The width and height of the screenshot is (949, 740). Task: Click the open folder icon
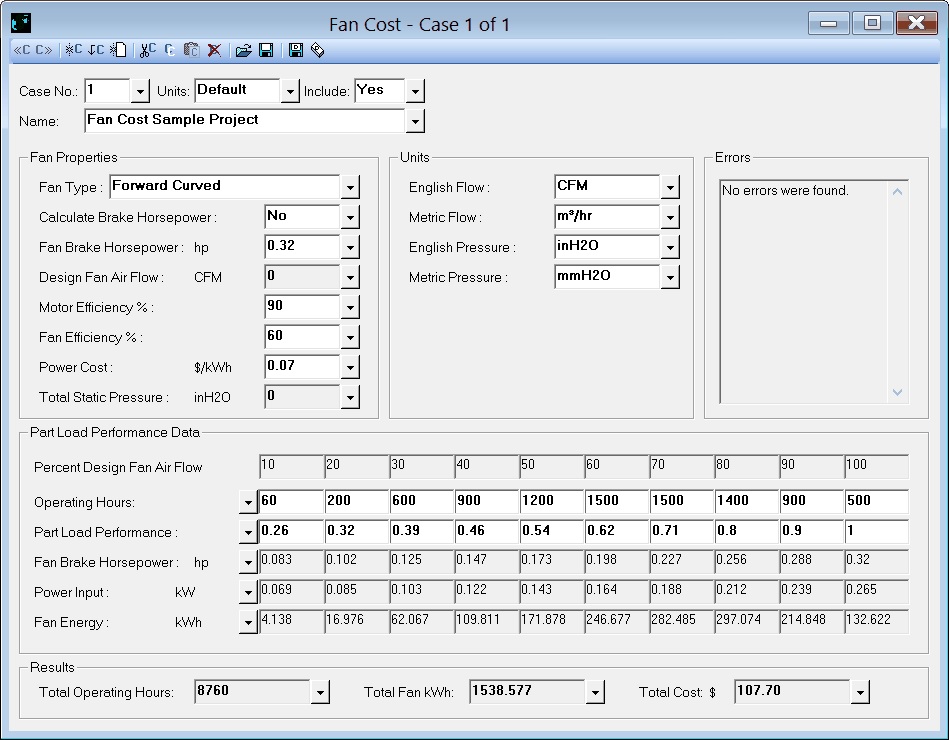coord(243,50)
